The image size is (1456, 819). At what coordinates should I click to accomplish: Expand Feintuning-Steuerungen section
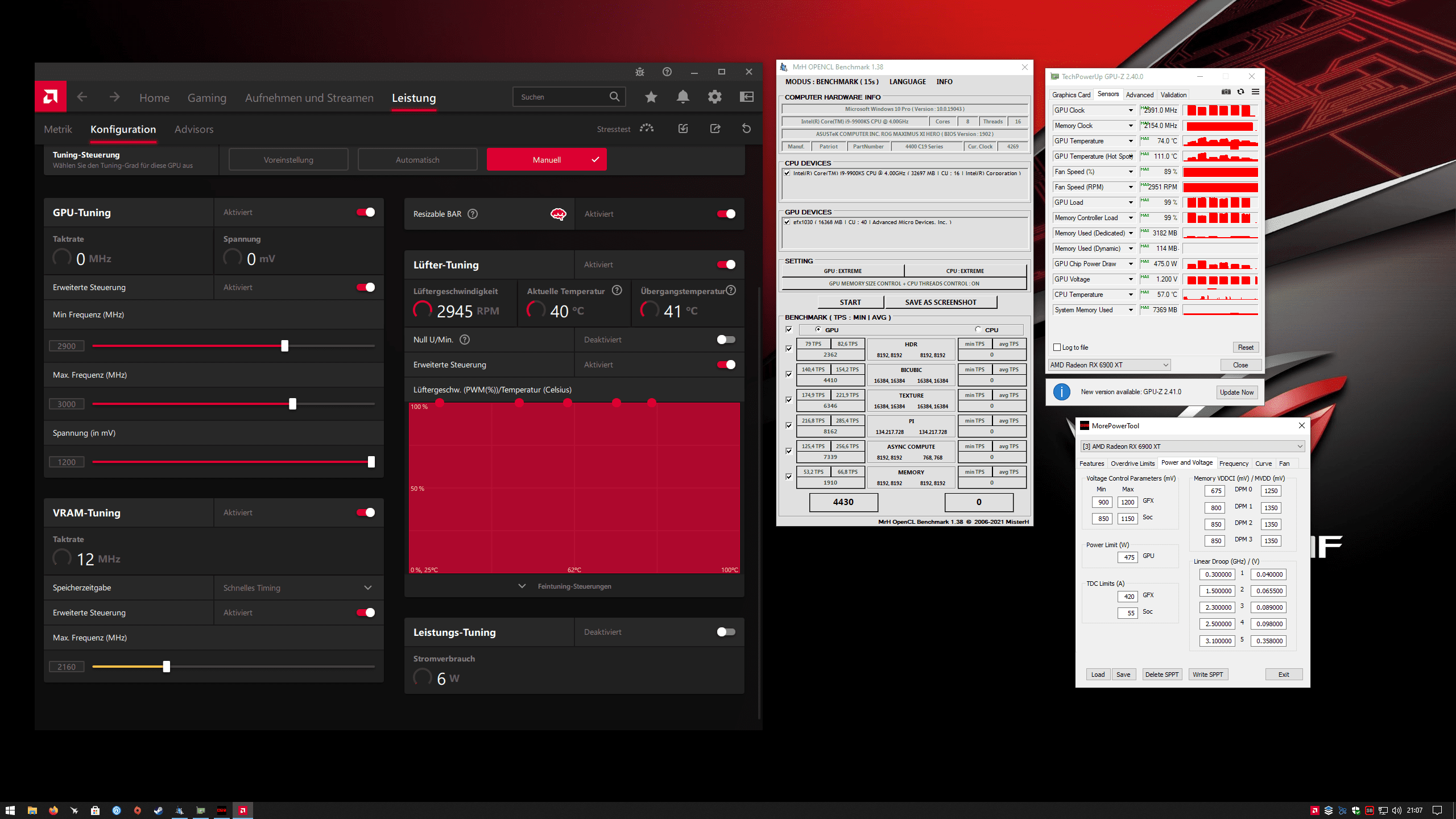[x=574, y=586]
